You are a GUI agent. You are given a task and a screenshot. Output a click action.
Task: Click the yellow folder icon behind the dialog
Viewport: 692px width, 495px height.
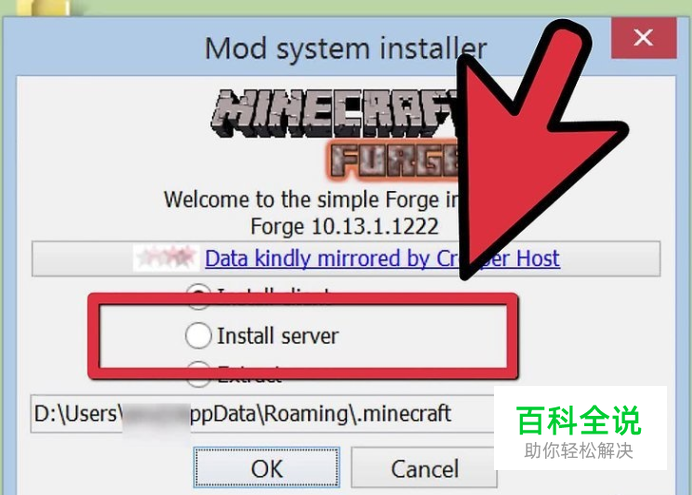point(44,7)
